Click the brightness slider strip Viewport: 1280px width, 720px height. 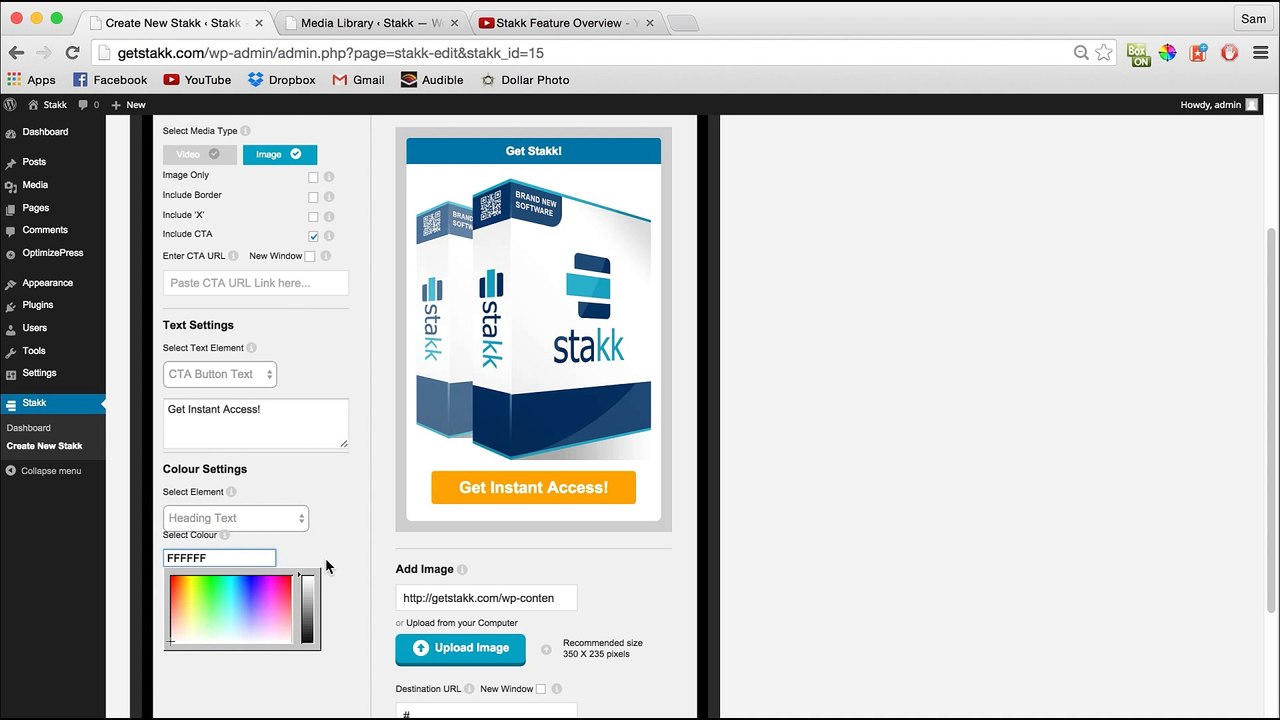point(308,609)
